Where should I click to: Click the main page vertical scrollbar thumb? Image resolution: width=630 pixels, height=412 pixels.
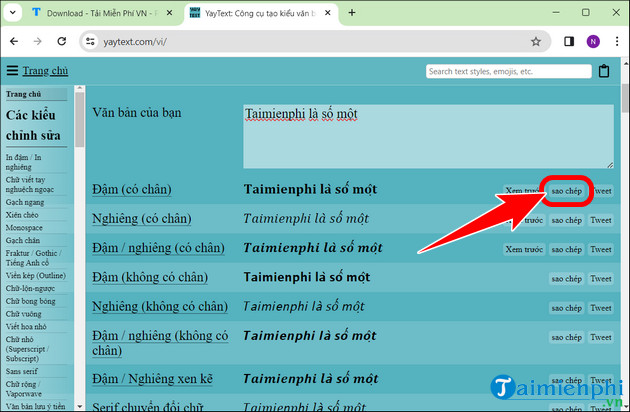pyautogui.click(x=625, y=98)
